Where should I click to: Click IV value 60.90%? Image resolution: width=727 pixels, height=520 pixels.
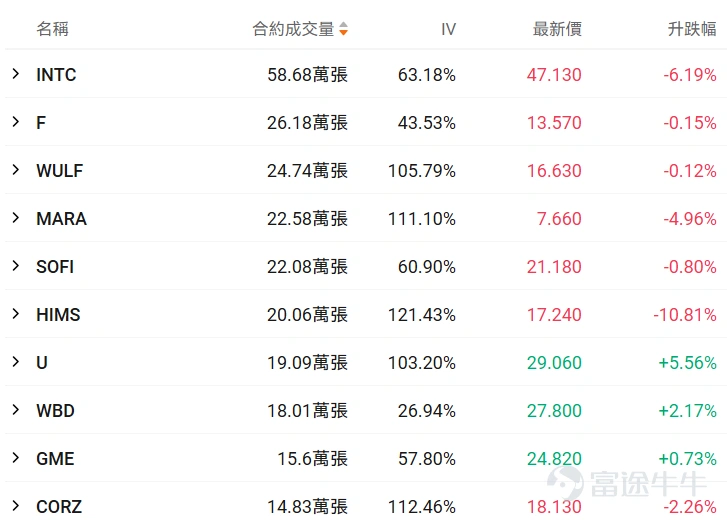coord(427,266)
